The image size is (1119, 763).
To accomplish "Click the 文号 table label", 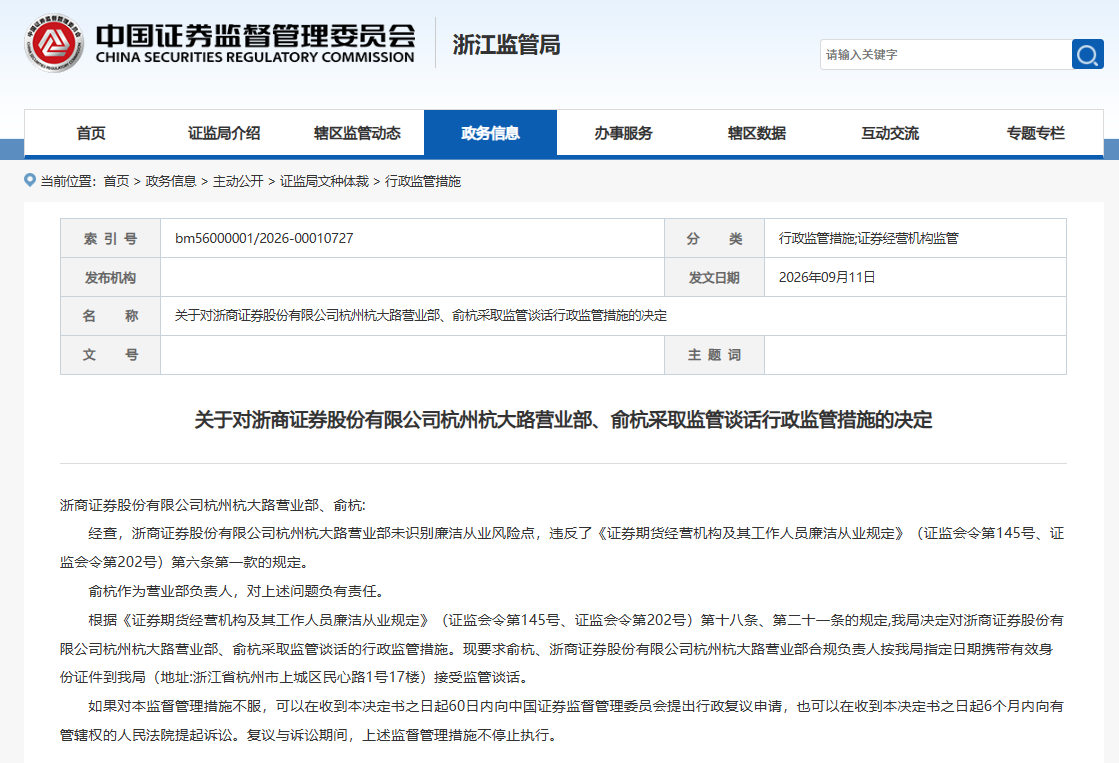I will [x=111, y=355].
